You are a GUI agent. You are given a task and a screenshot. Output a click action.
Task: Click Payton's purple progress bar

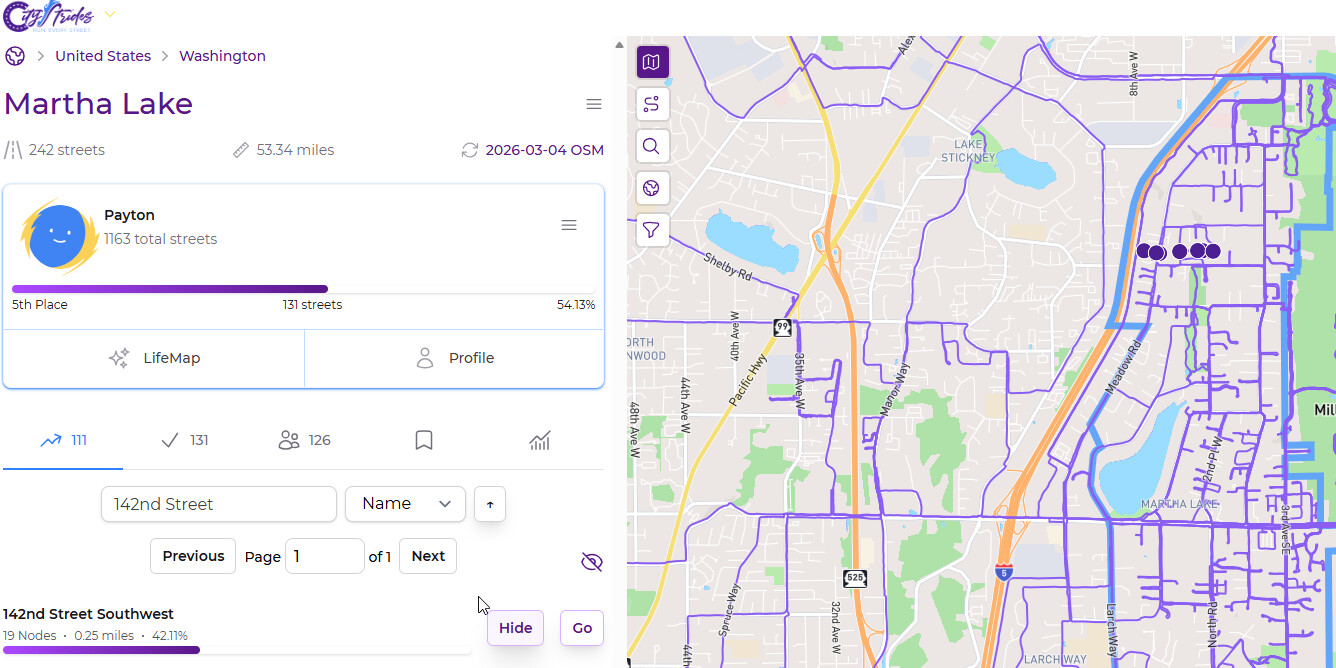(170, 289)
